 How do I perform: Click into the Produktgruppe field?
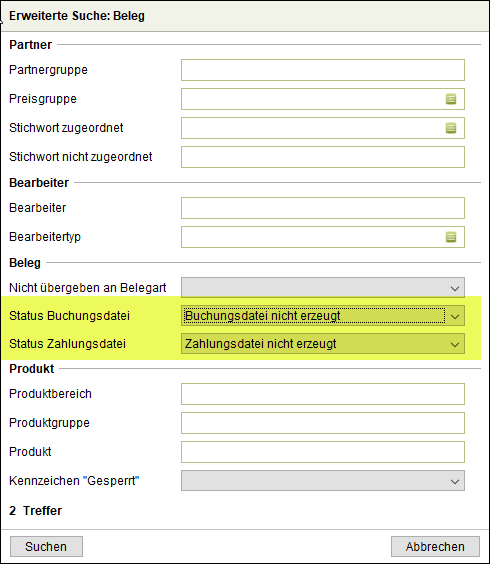point(323,423)
